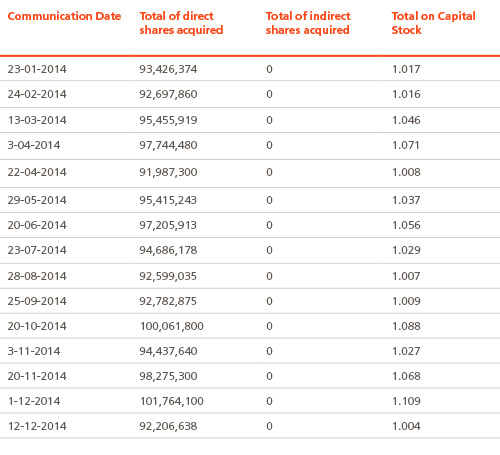Click the 100,061,800 shares value

(172, 326)
